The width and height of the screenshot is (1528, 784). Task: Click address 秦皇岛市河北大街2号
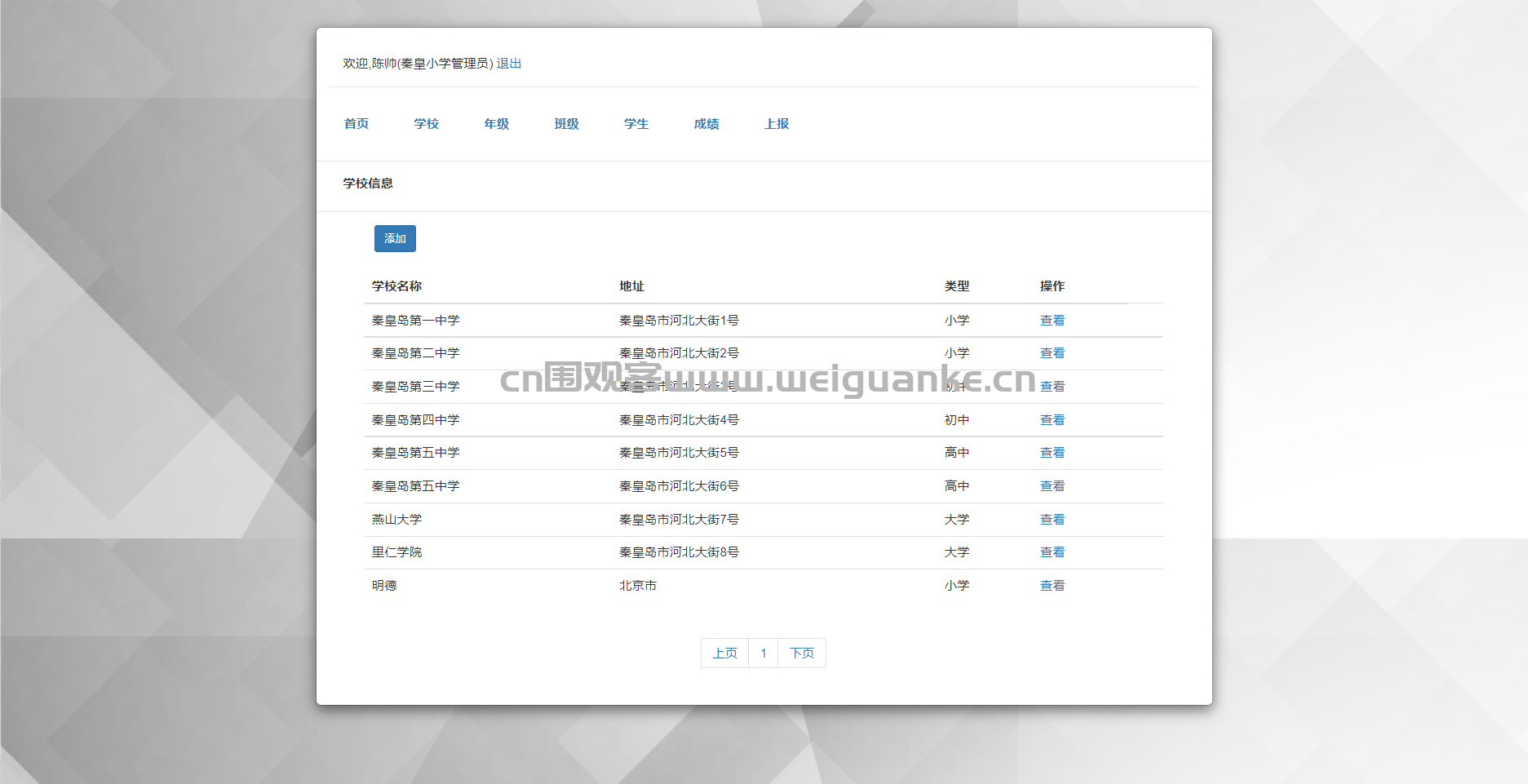679,353
